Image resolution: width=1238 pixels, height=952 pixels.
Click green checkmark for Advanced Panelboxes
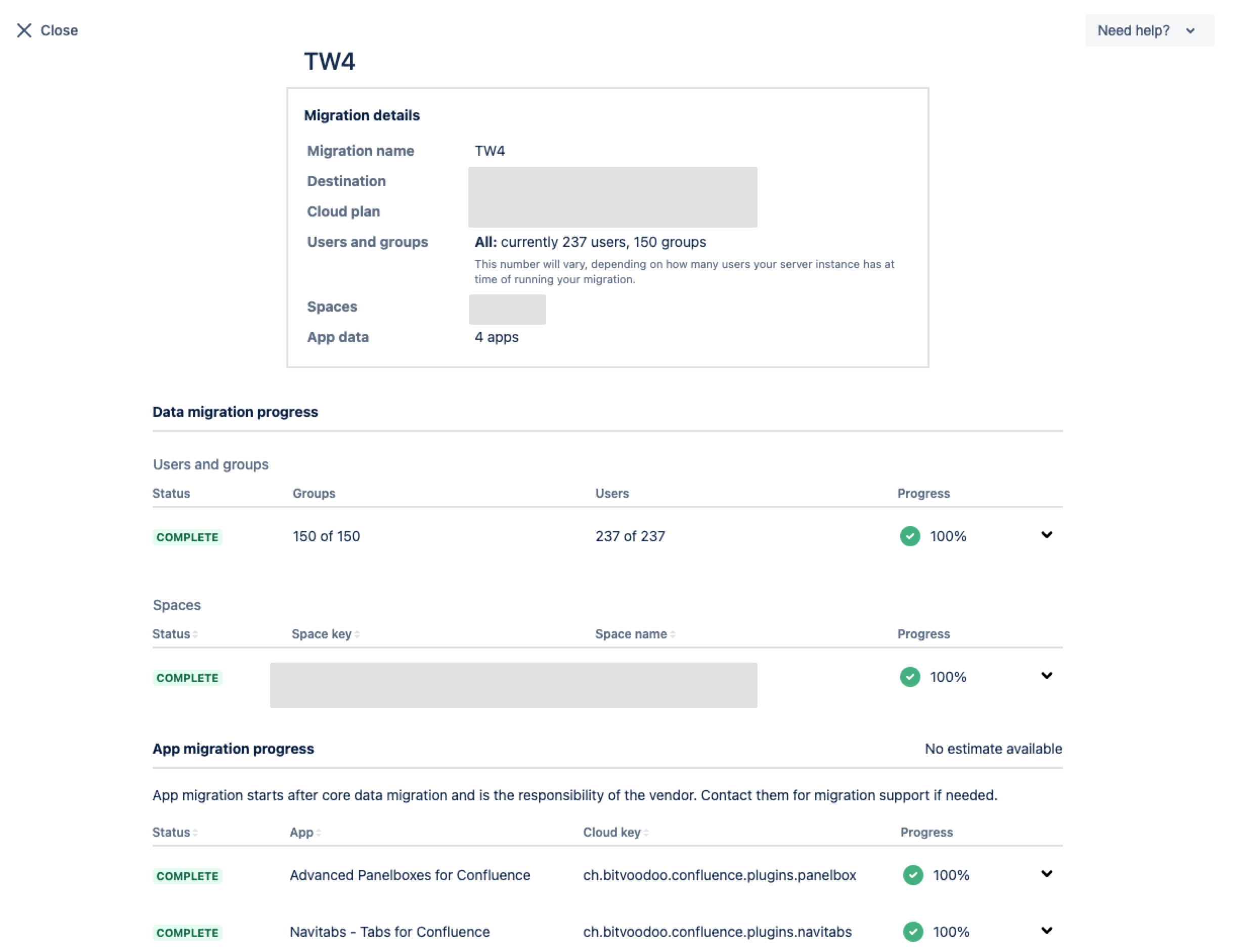(x=912, y=875)
